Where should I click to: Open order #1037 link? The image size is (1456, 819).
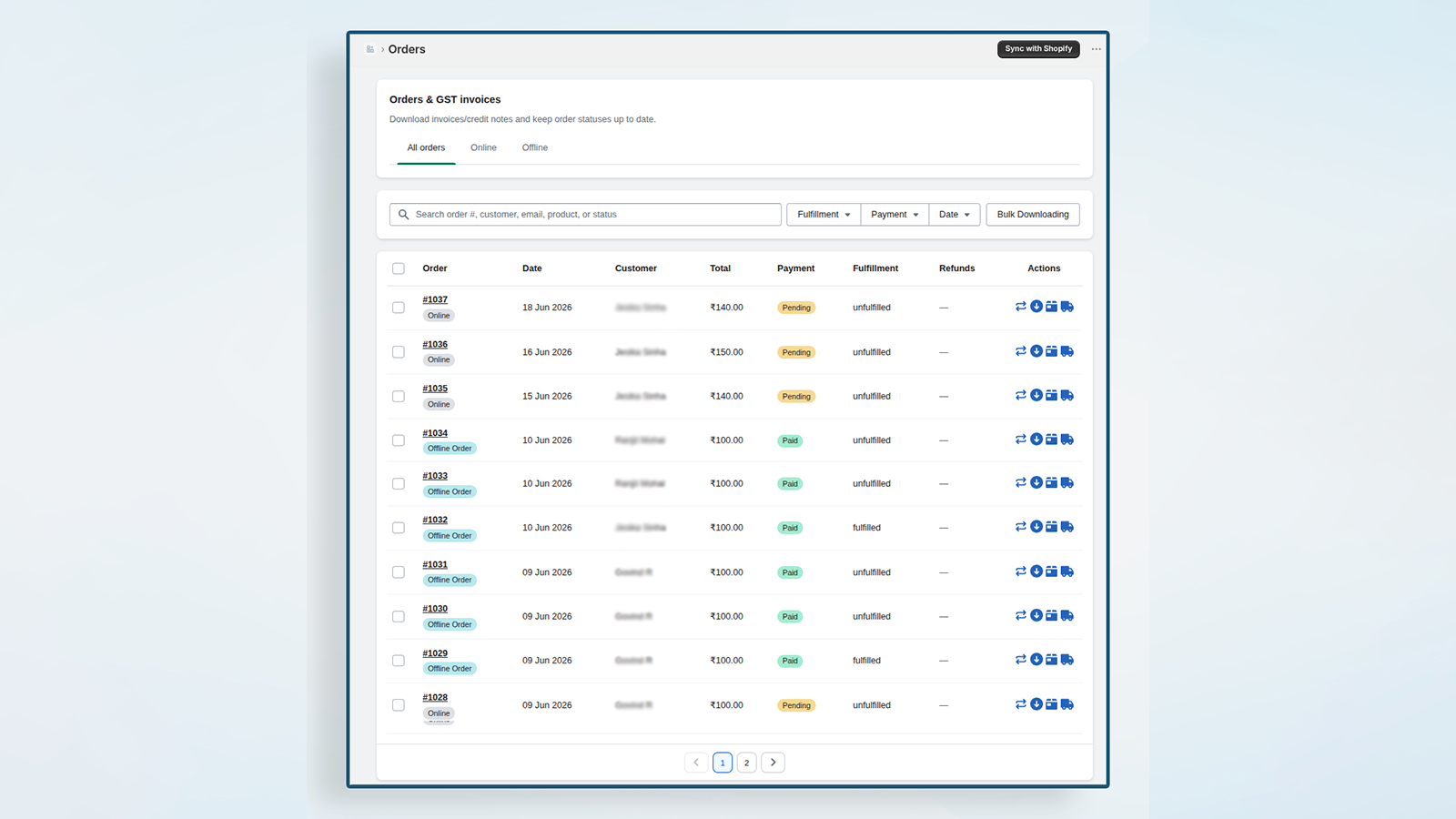click(435, 299)
